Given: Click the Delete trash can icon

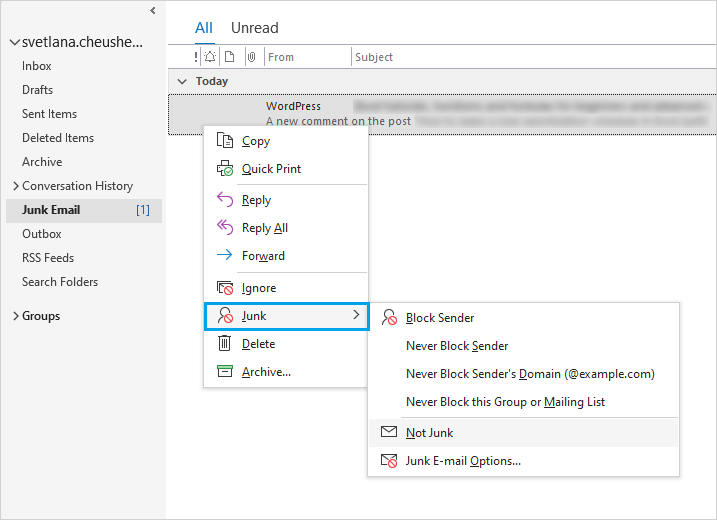Looking at the screenshot, I should tap(225, 344).
